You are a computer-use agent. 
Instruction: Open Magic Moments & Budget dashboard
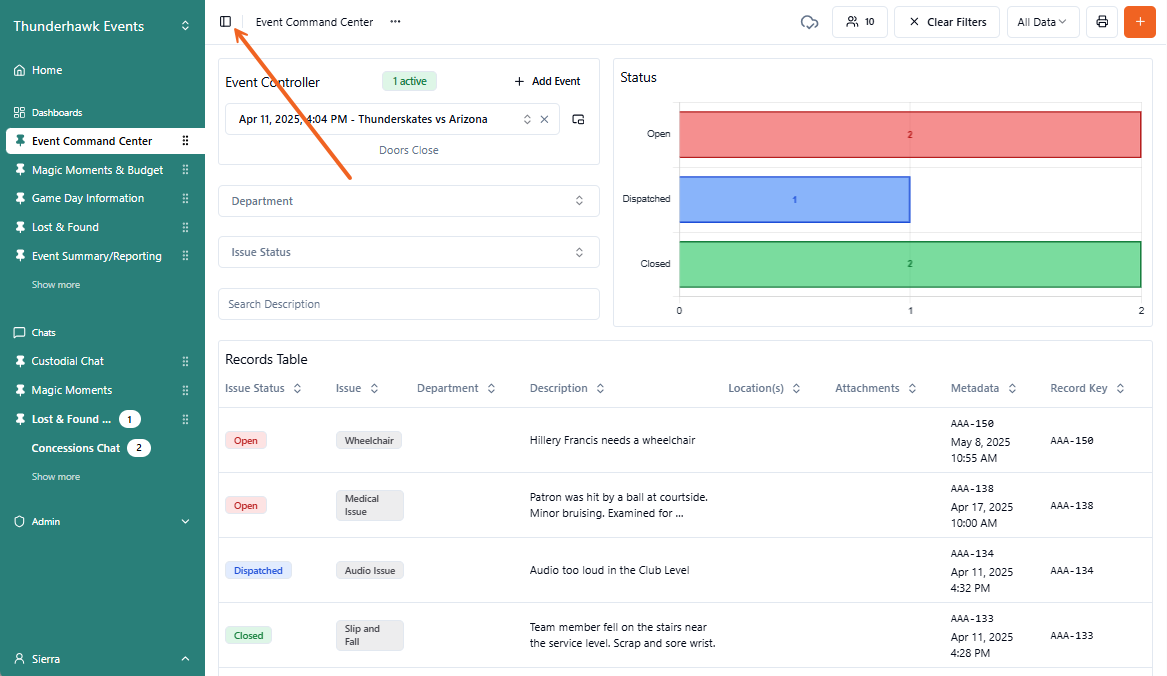97,170
